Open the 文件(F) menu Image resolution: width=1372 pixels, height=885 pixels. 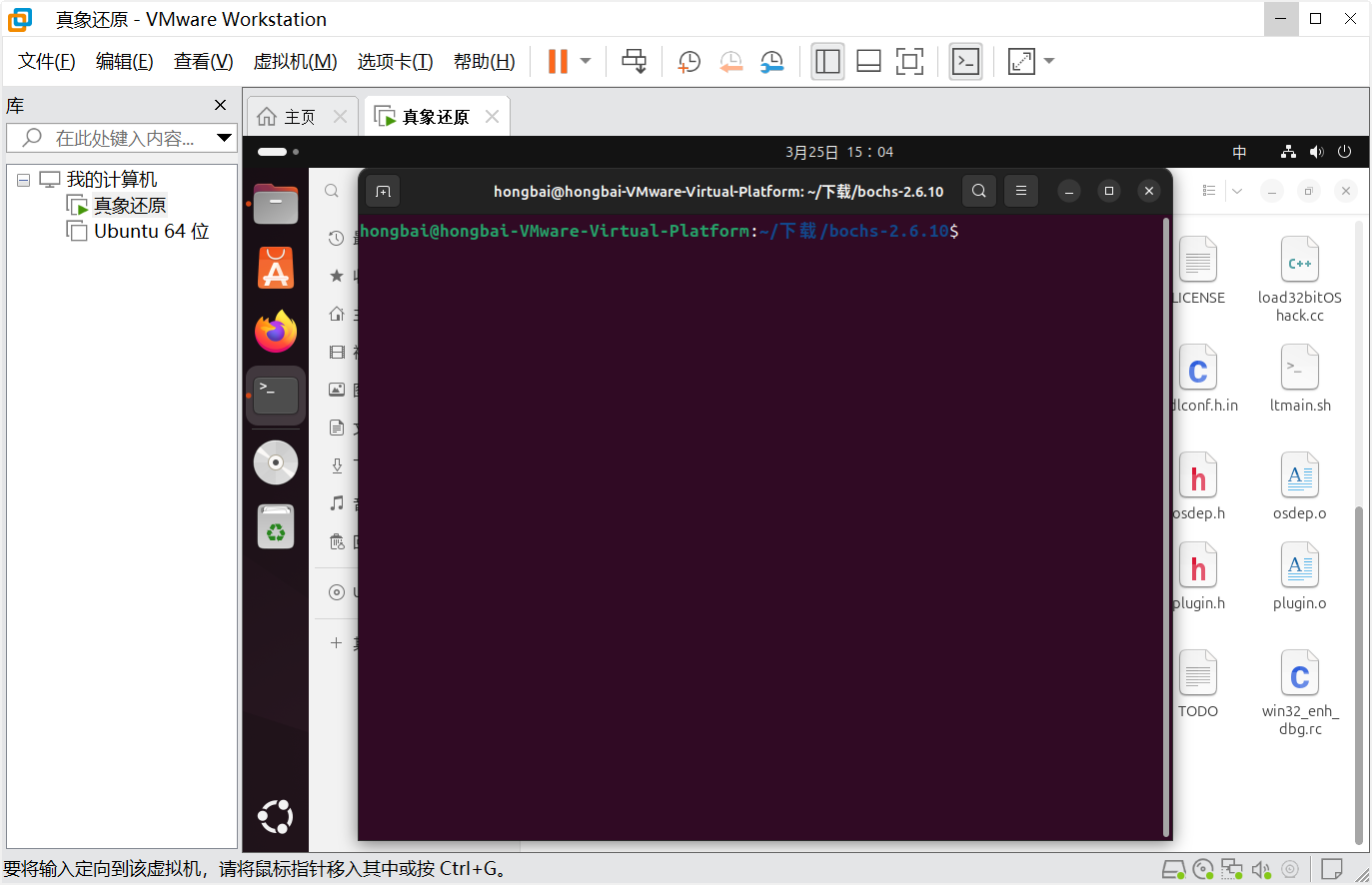coord(47,62)
